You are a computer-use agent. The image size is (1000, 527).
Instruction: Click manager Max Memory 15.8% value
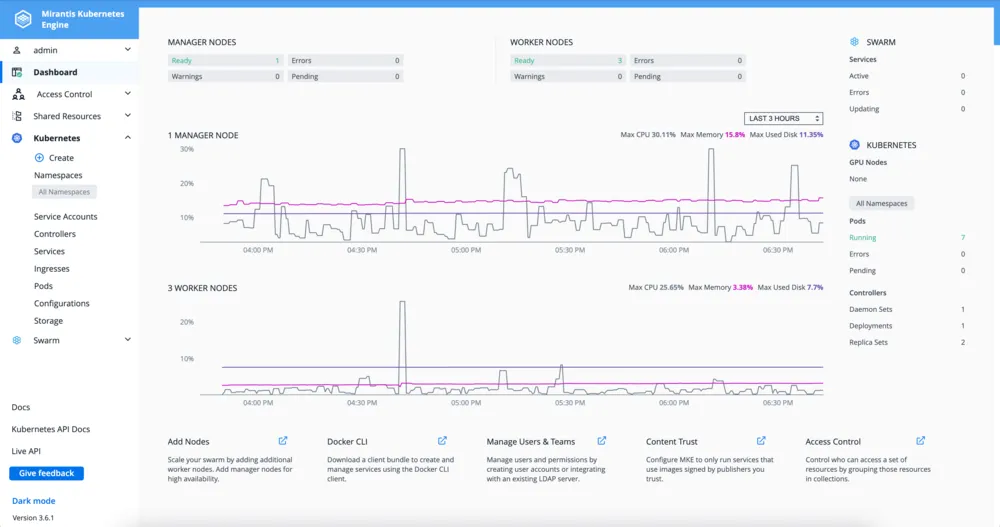pyautogui.click(x=735, y=135)
